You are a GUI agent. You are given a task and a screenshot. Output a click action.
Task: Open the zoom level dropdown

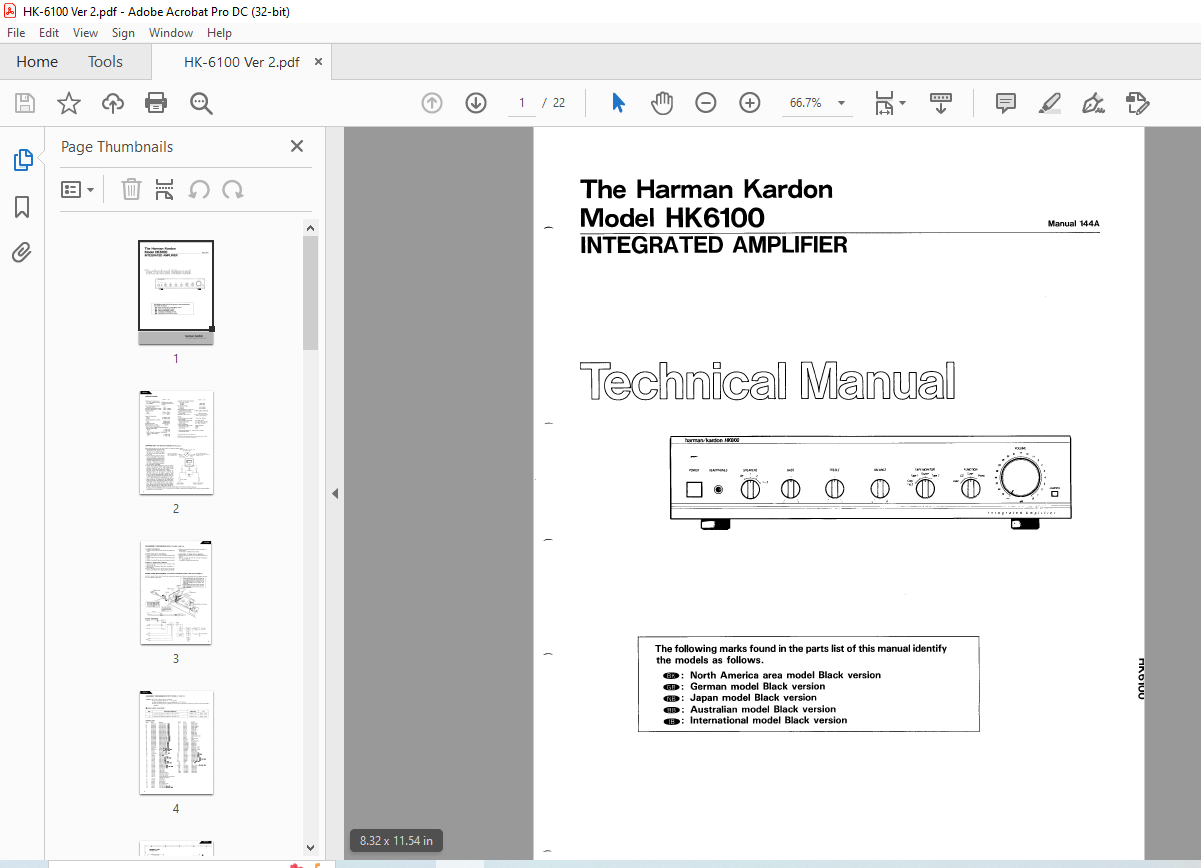(841, 103)
